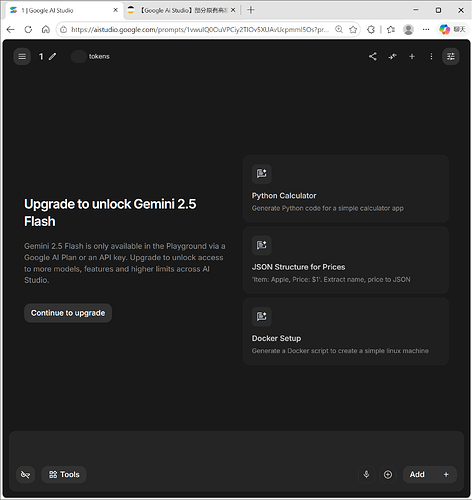Open the browser profile avatar
472x500 pixels.
coord(408,30)
